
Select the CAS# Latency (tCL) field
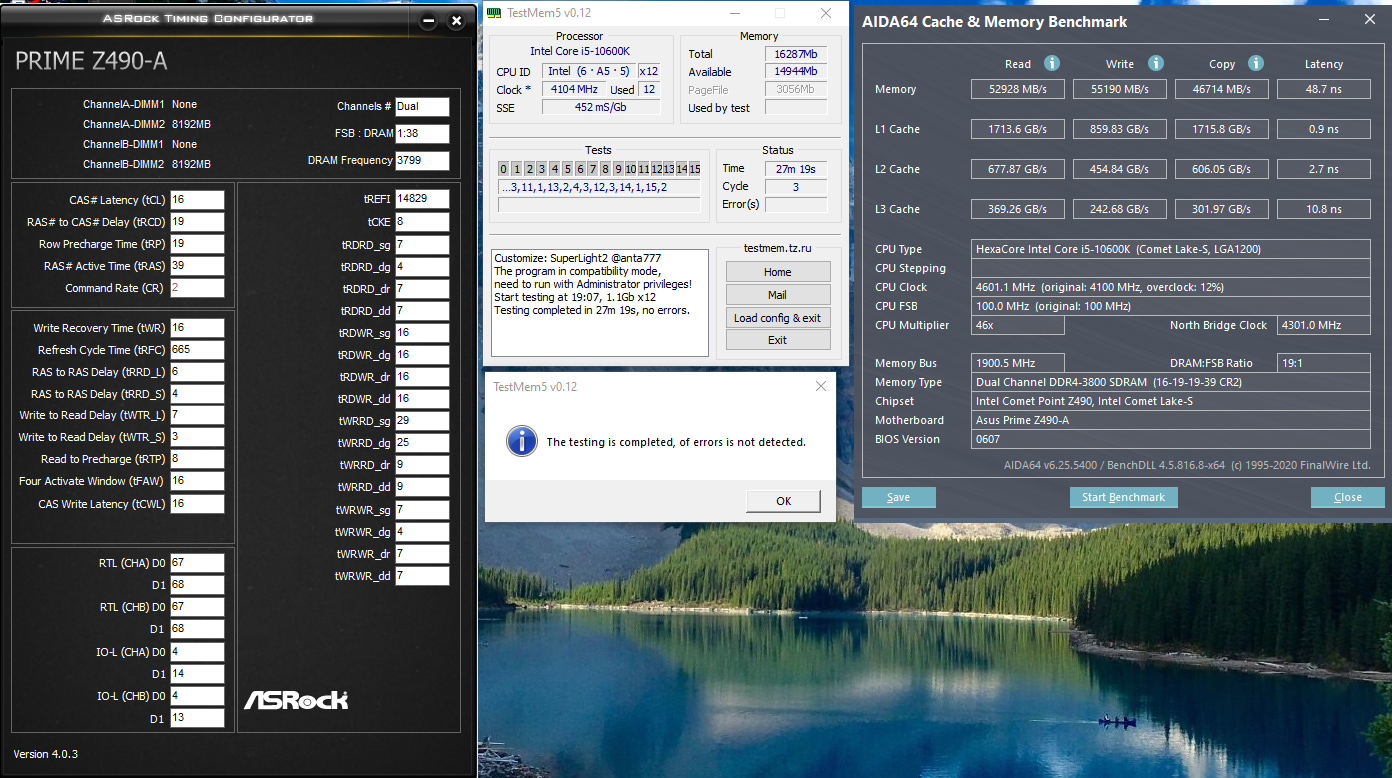[197, 200]
